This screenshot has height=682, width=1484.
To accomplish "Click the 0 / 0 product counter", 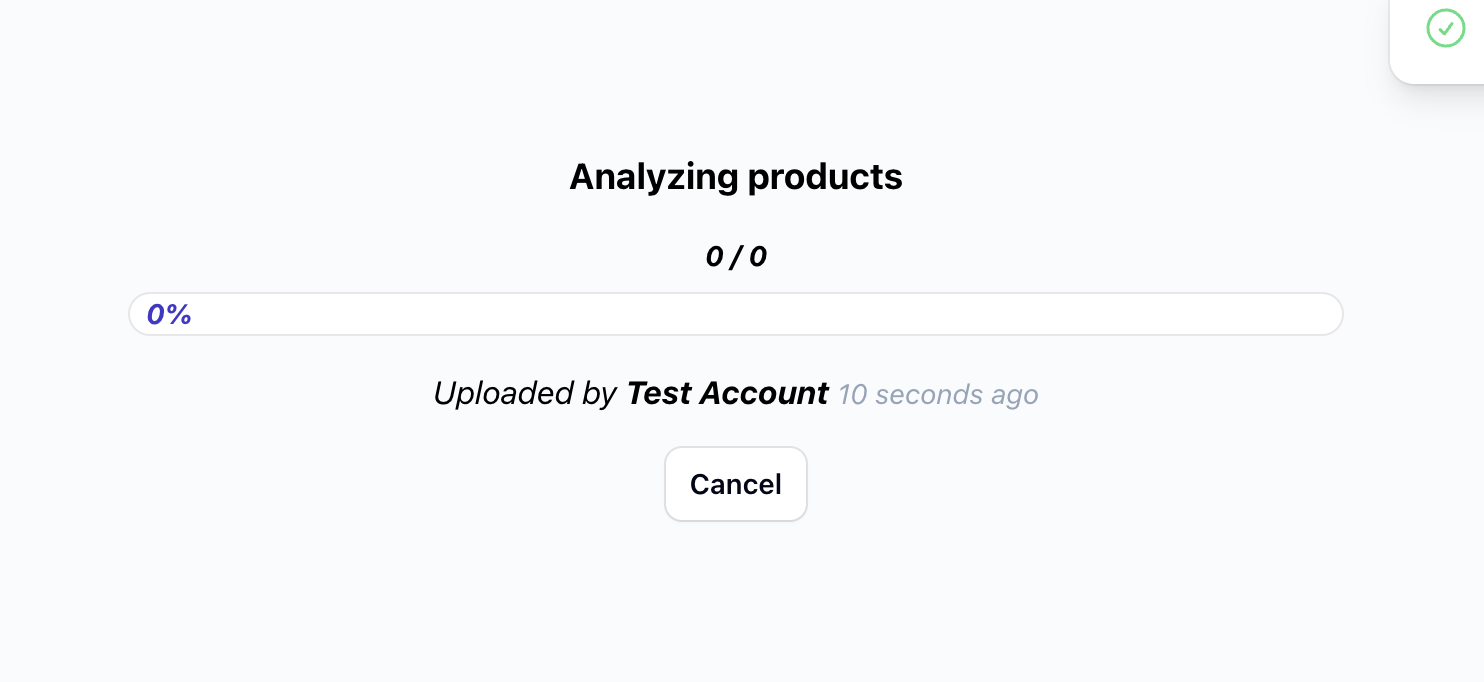I will tap(736, 257).
